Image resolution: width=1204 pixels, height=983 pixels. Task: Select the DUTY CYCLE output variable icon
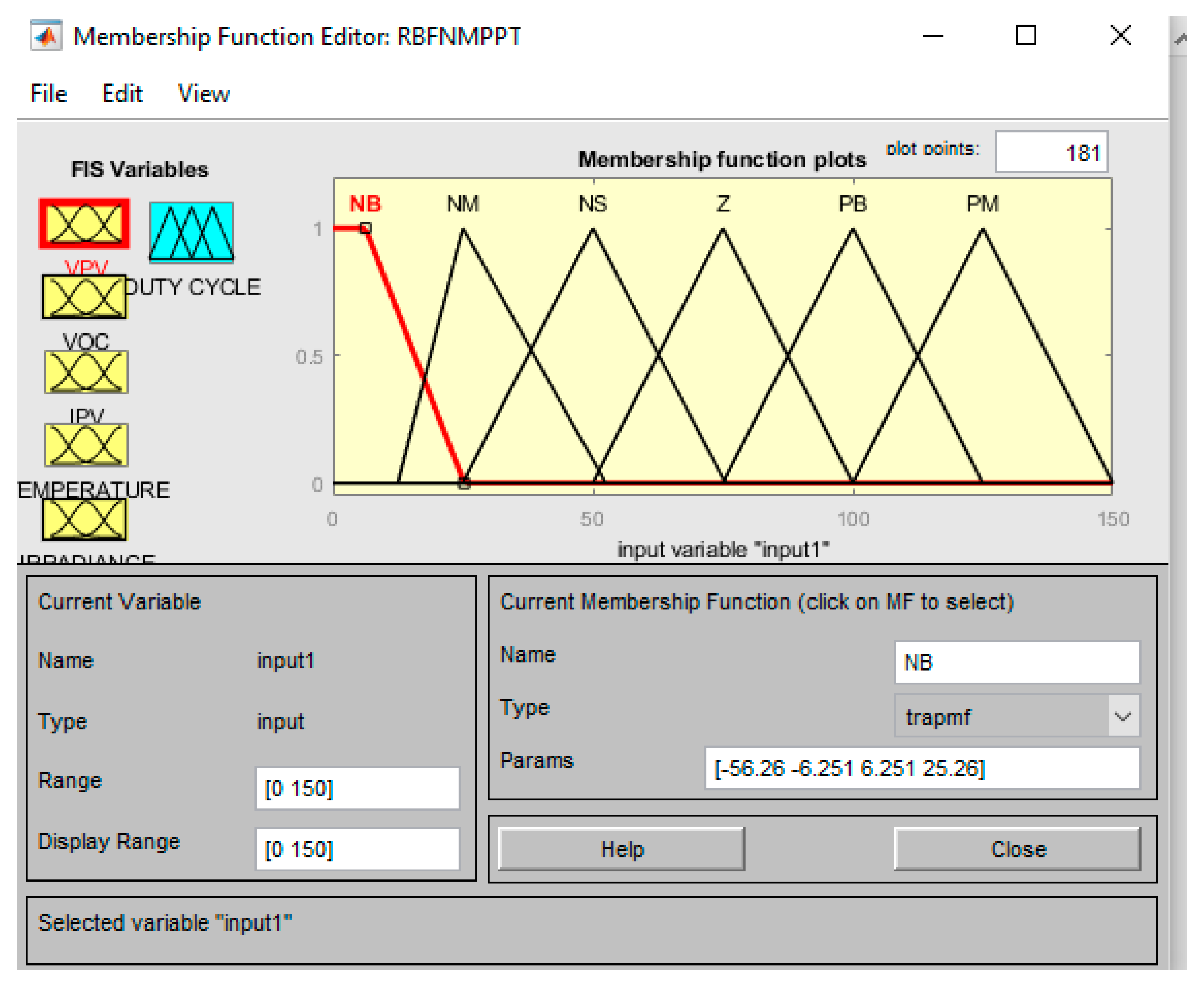[x=191, y=232]
